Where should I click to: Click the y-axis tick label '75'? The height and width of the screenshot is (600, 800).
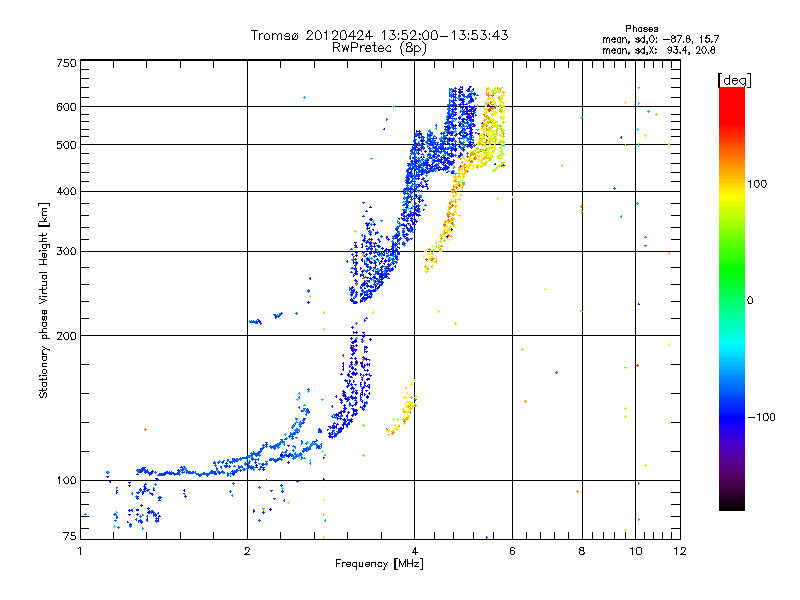click(70, 536)
